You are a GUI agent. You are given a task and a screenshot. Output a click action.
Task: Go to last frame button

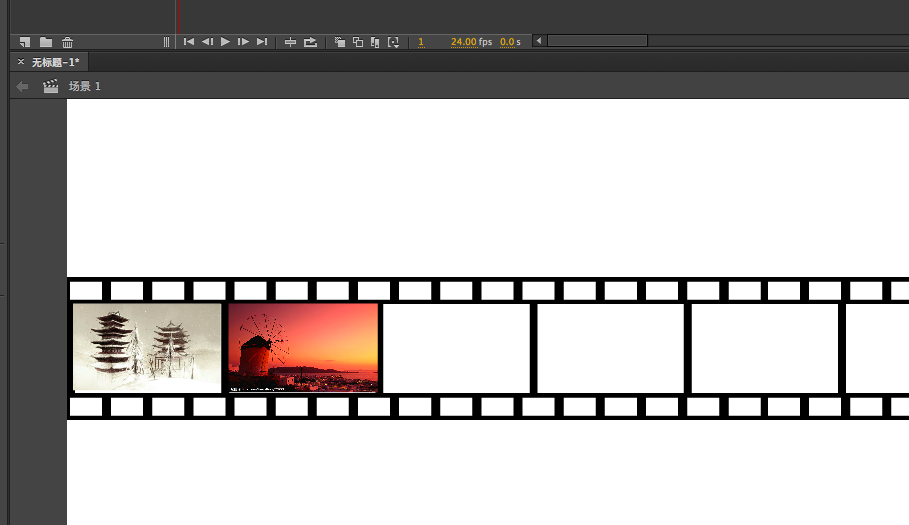point(262,41)
